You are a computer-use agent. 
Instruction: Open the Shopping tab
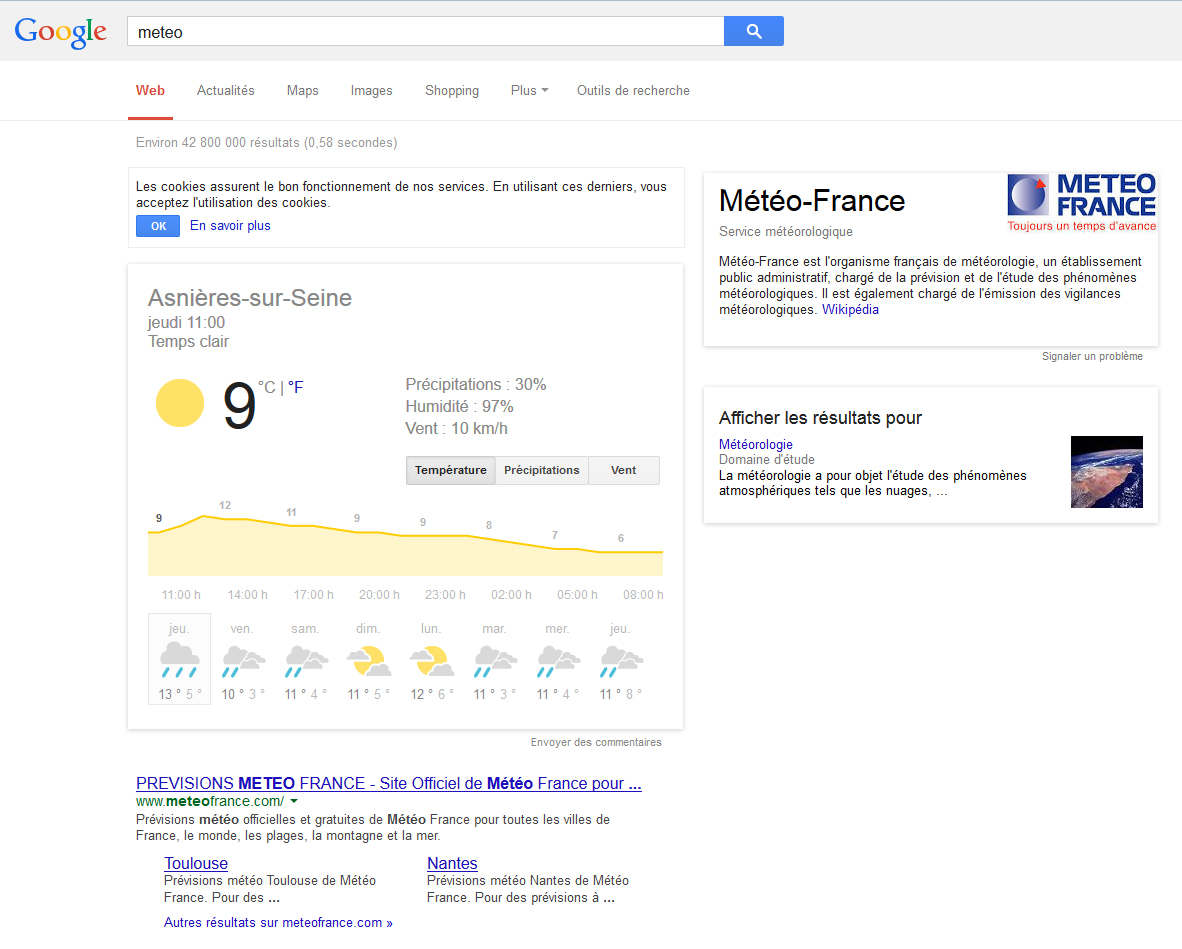(x=452, y=90)
